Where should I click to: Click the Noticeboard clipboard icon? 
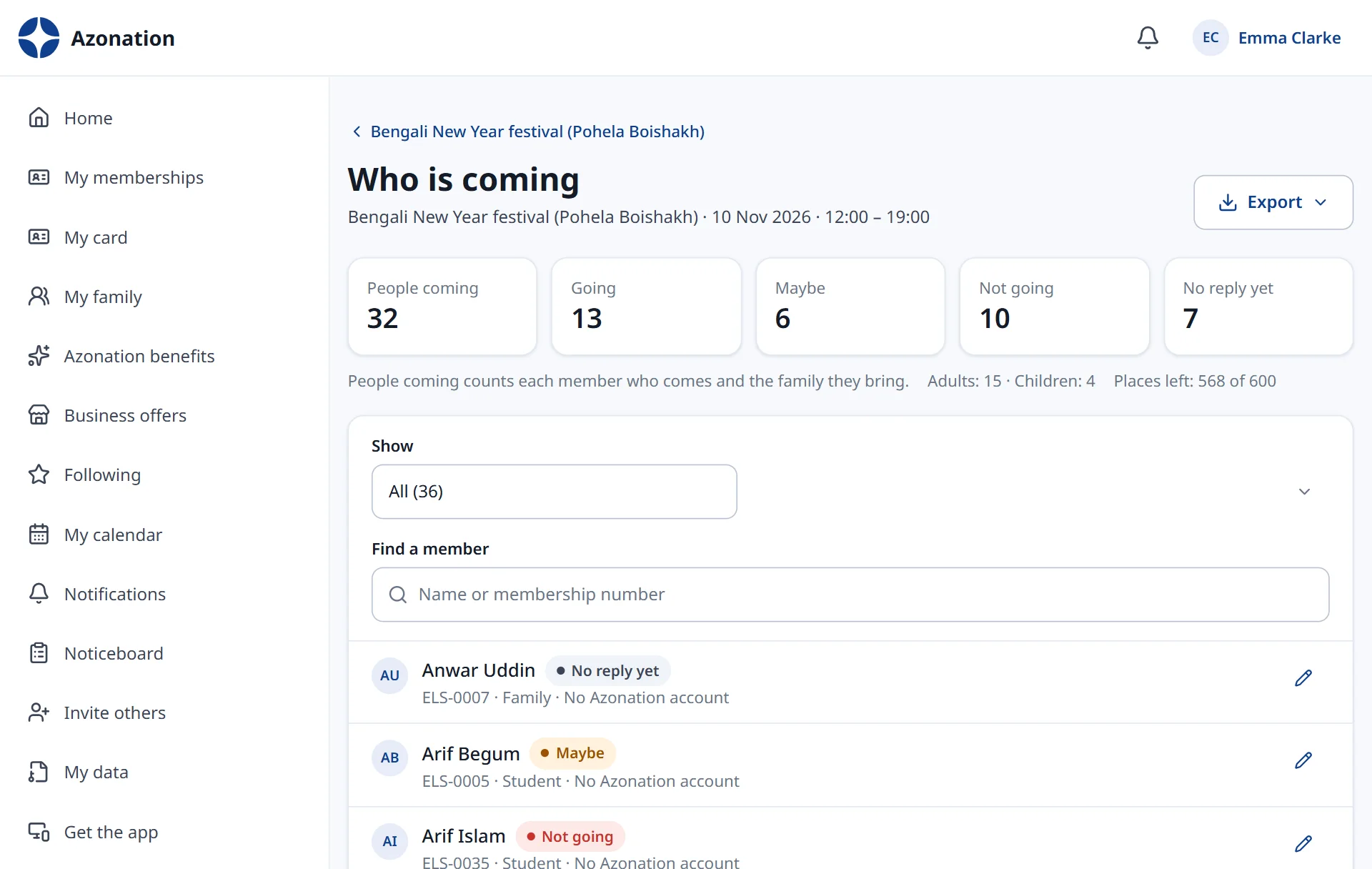point(39,653)
